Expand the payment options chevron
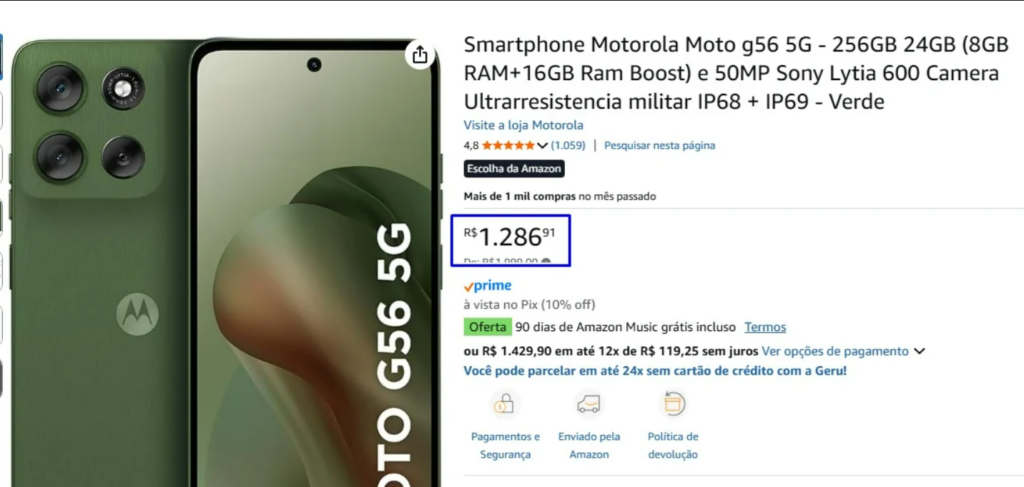This screenshot has width=1024, height=487. pyautogui.click(x=920, y=351)
